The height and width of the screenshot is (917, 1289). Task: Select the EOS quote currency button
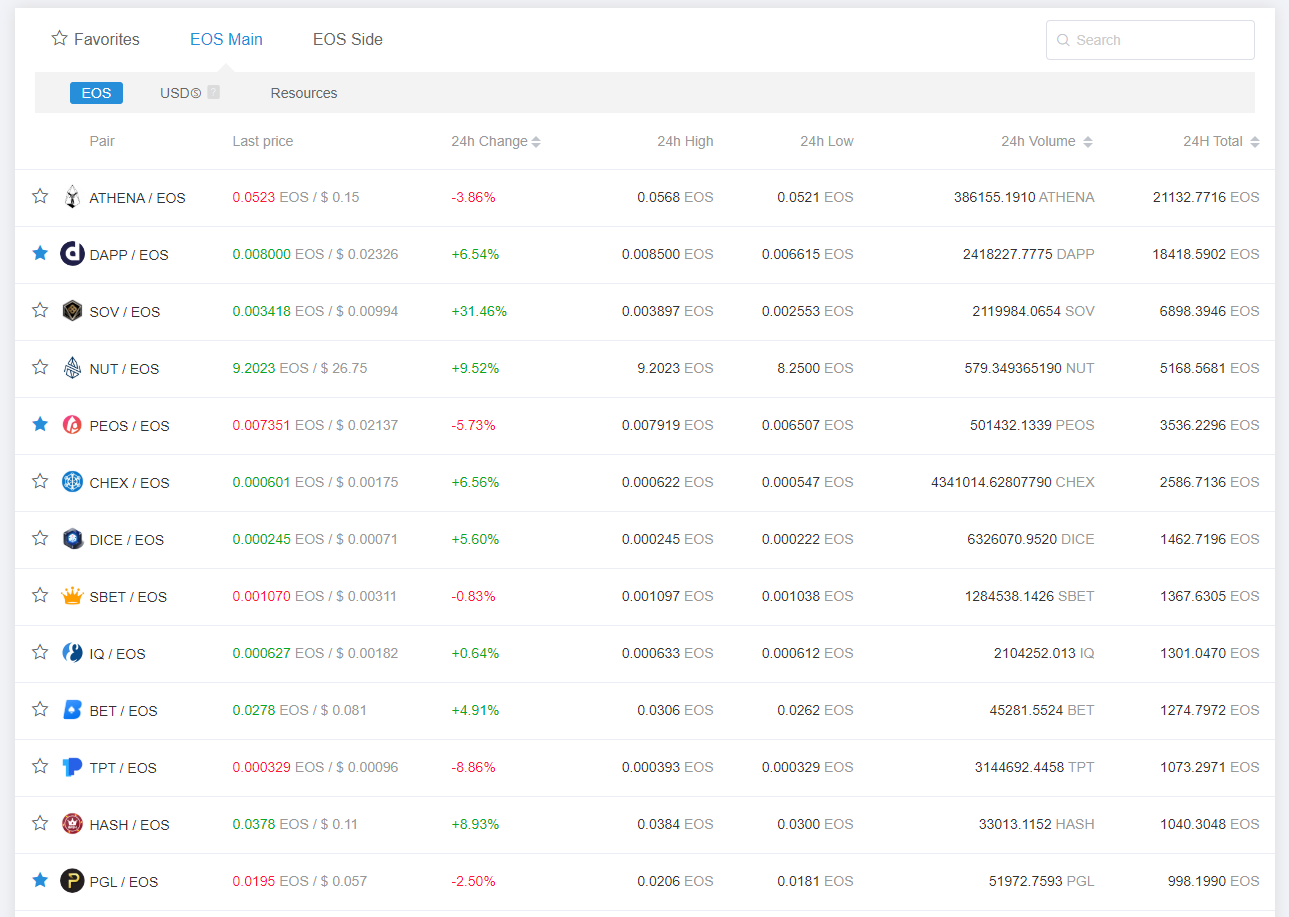click(x=97, y=93)
